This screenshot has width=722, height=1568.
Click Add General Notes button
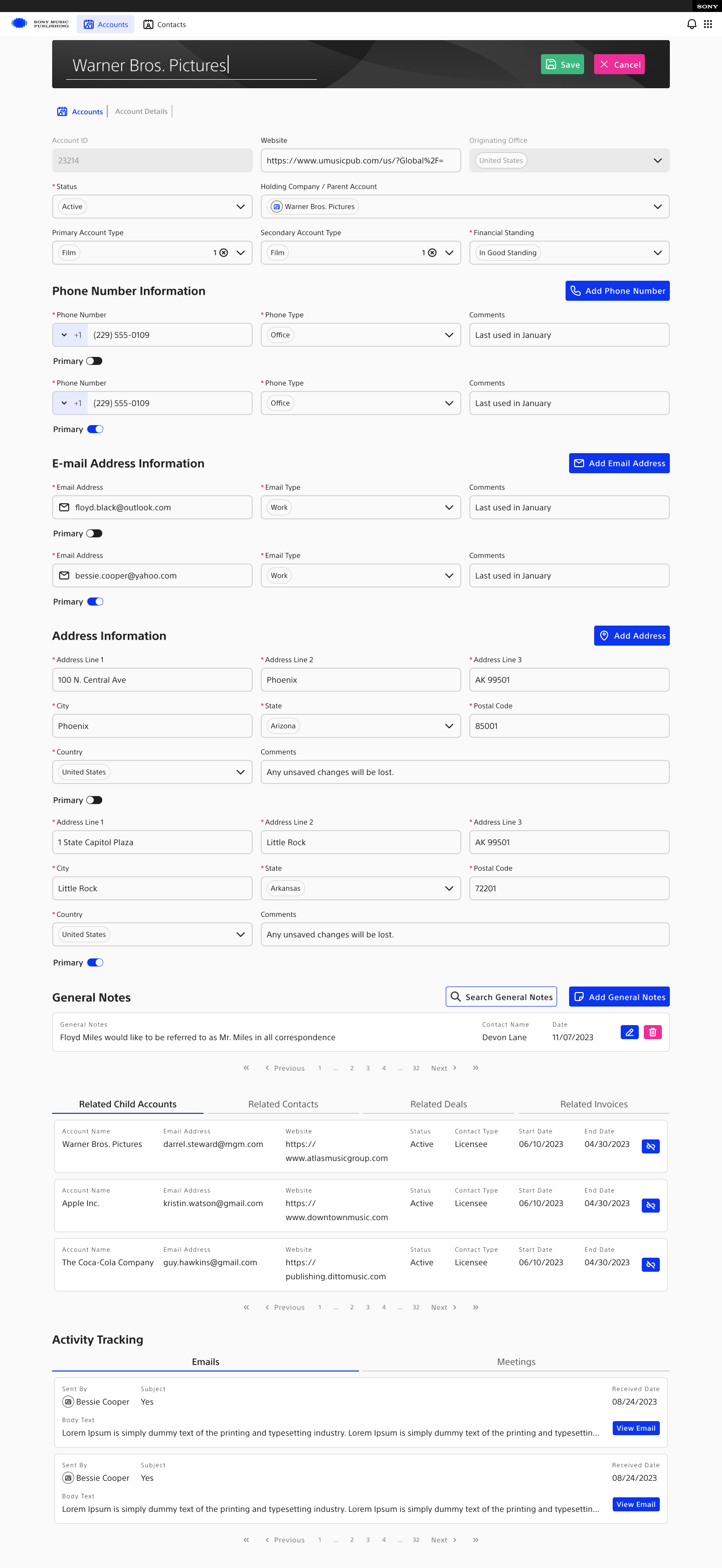[x=619, y=997]
